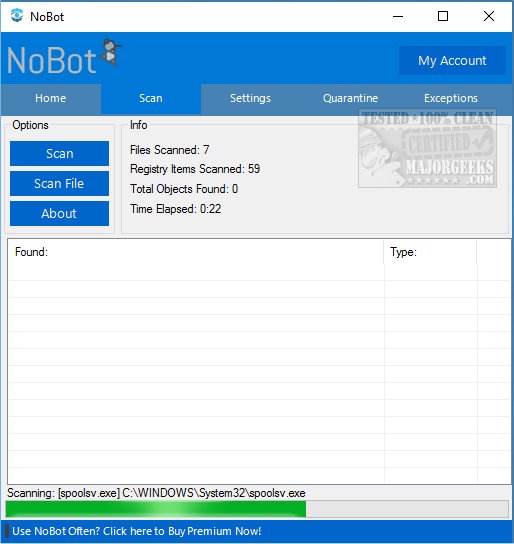Image resolution: width=514 pixels, height=544 pixels.
Task: Maximize the NoBot window
Action: [443, 16]
